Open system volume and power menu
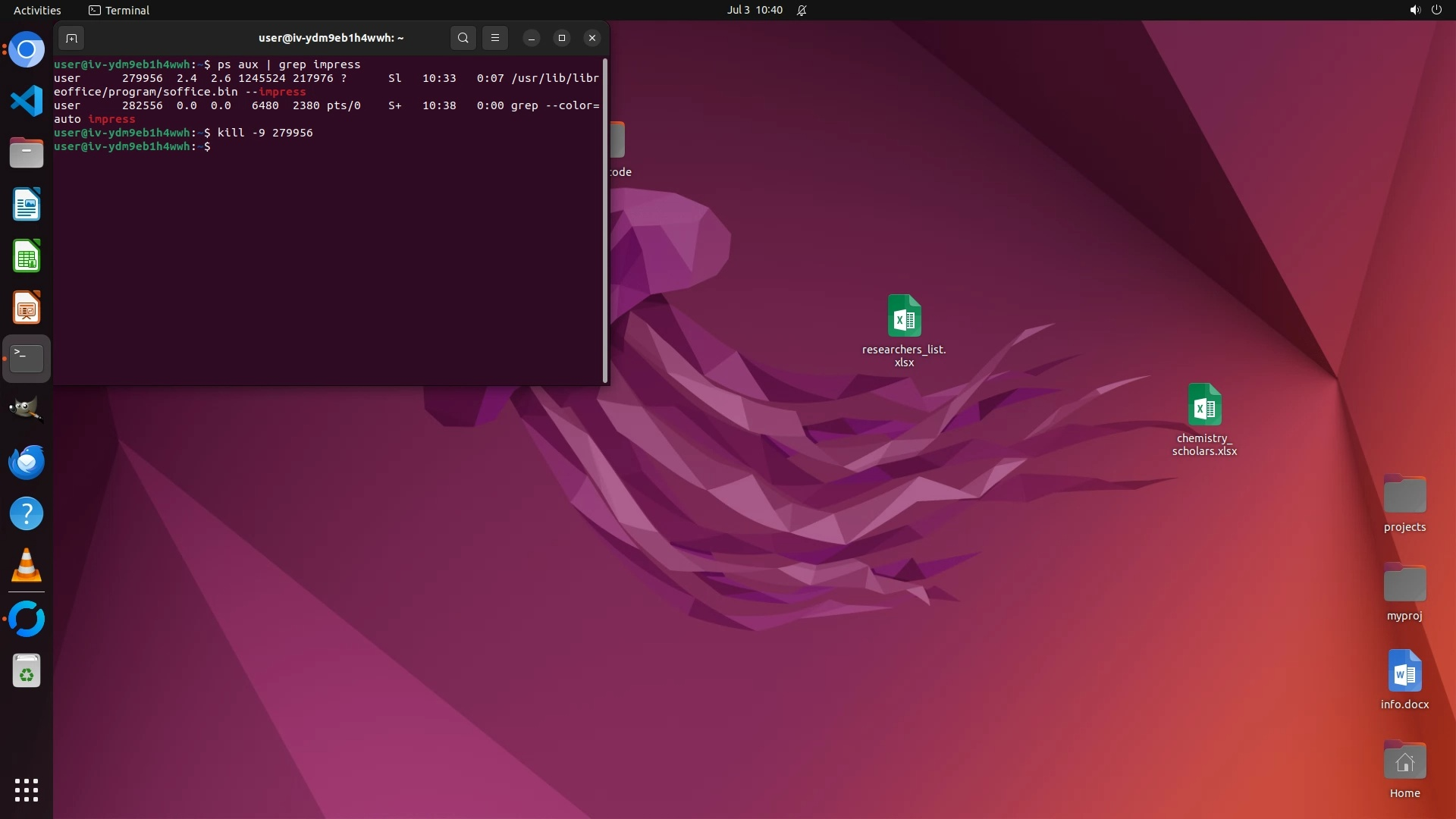1456x819 pixels. tap(1425, 10)
